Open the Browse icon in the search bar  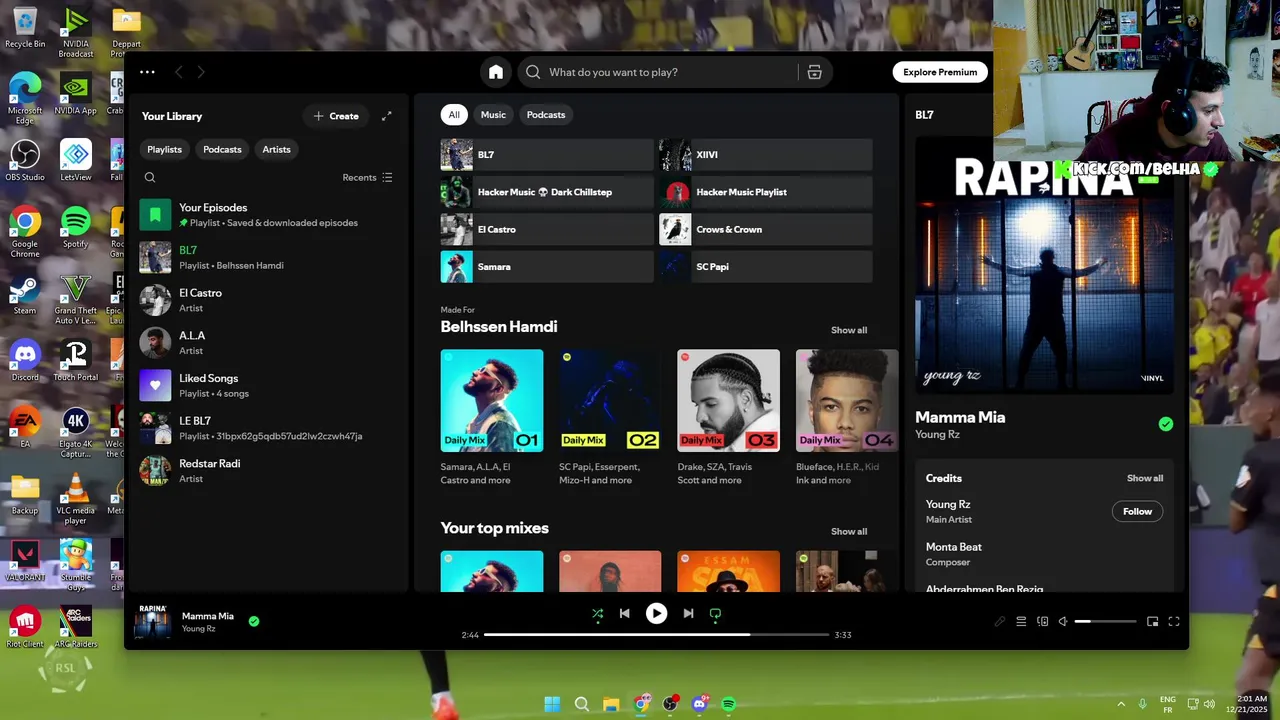click(x=815, y=72)
